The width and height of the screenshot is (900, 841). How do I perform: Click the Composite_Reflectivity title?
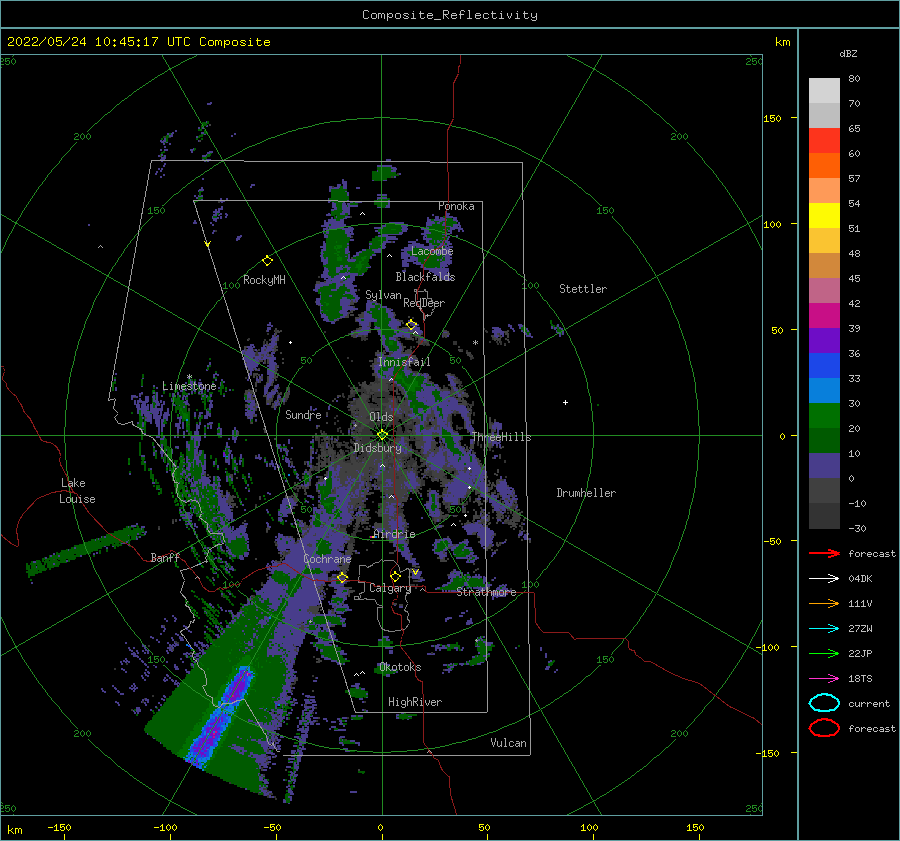point(450,15)
